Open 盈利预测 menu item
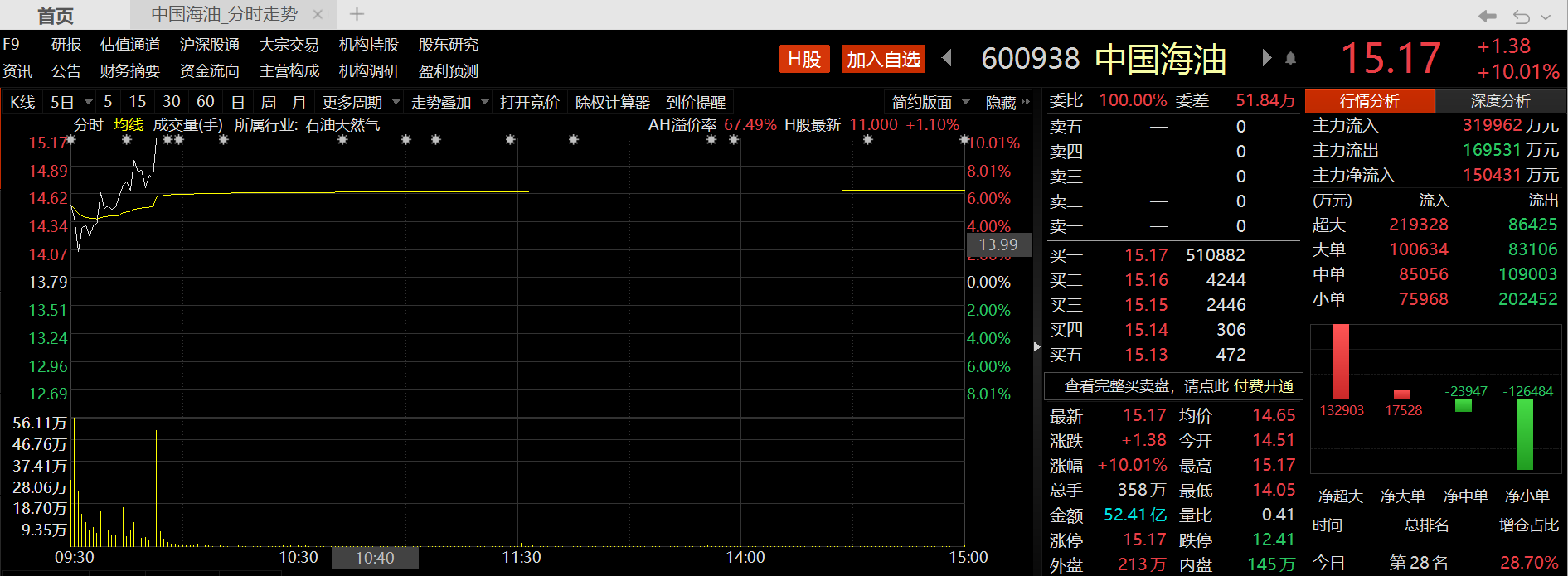Screen dimensions: 1568x576 (x=449, y=71)
